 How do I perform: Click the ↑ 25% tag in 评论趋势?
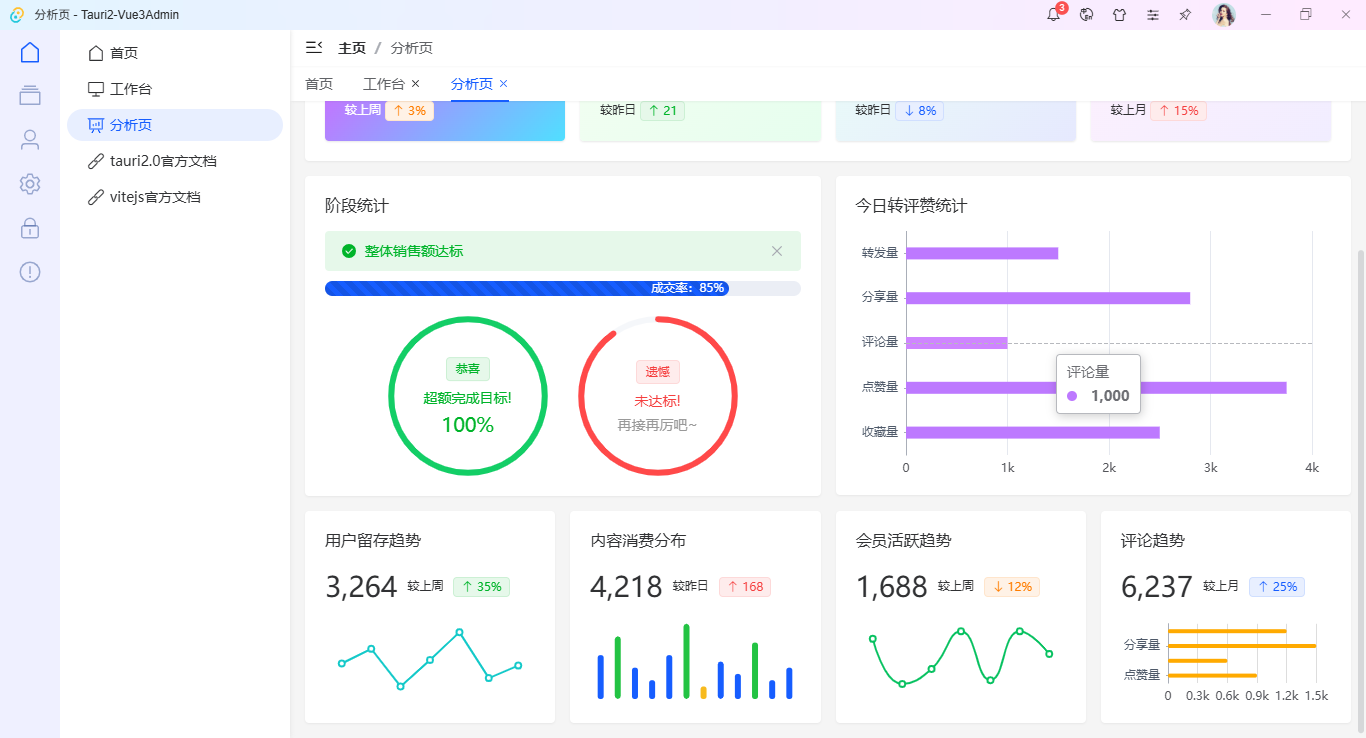pyautogui.click(x=1276, y=587)
